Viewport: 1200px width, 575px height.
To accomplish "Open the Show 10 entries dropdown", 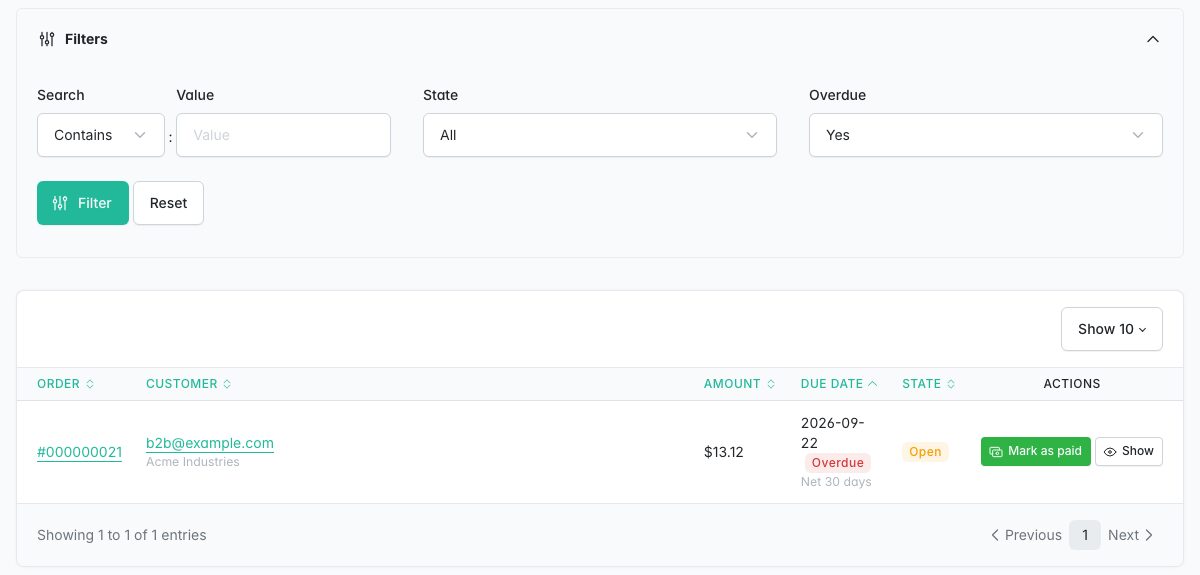I will point(1112,329).
